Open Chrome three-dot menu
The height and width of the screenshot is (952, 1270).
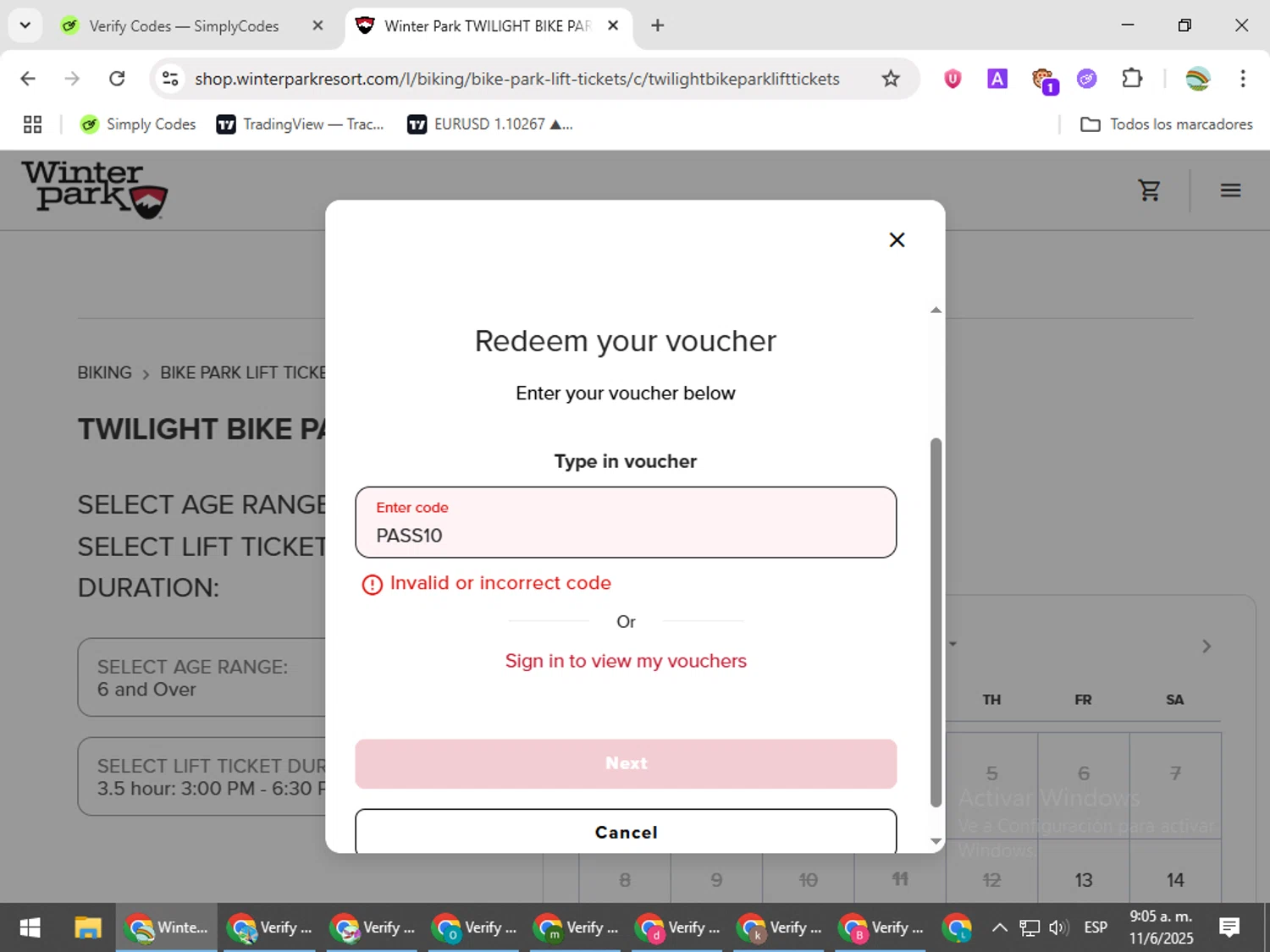(1242, 79)
